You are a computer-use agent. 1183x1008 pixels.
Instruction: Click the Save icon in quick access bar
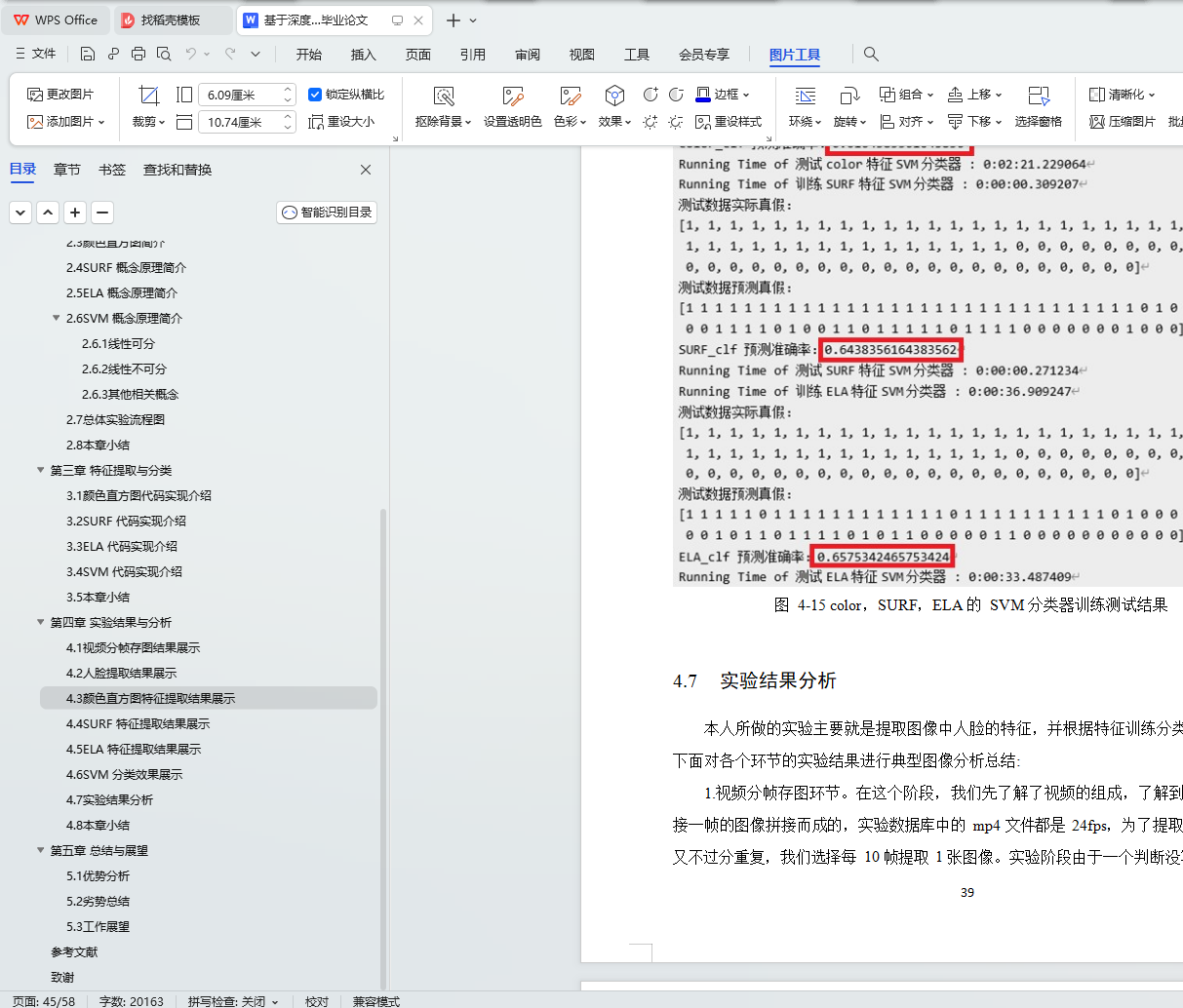[88, 55]
